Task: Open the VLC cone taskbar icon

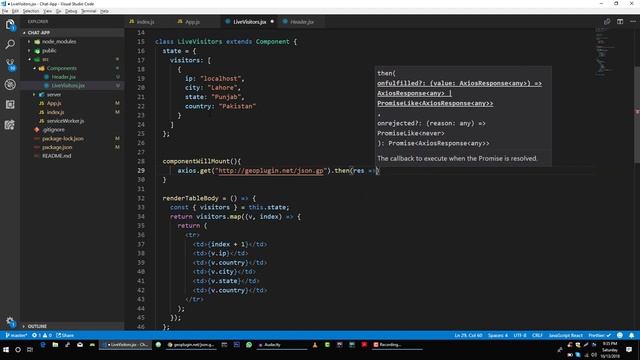Action: coord(315,345)
